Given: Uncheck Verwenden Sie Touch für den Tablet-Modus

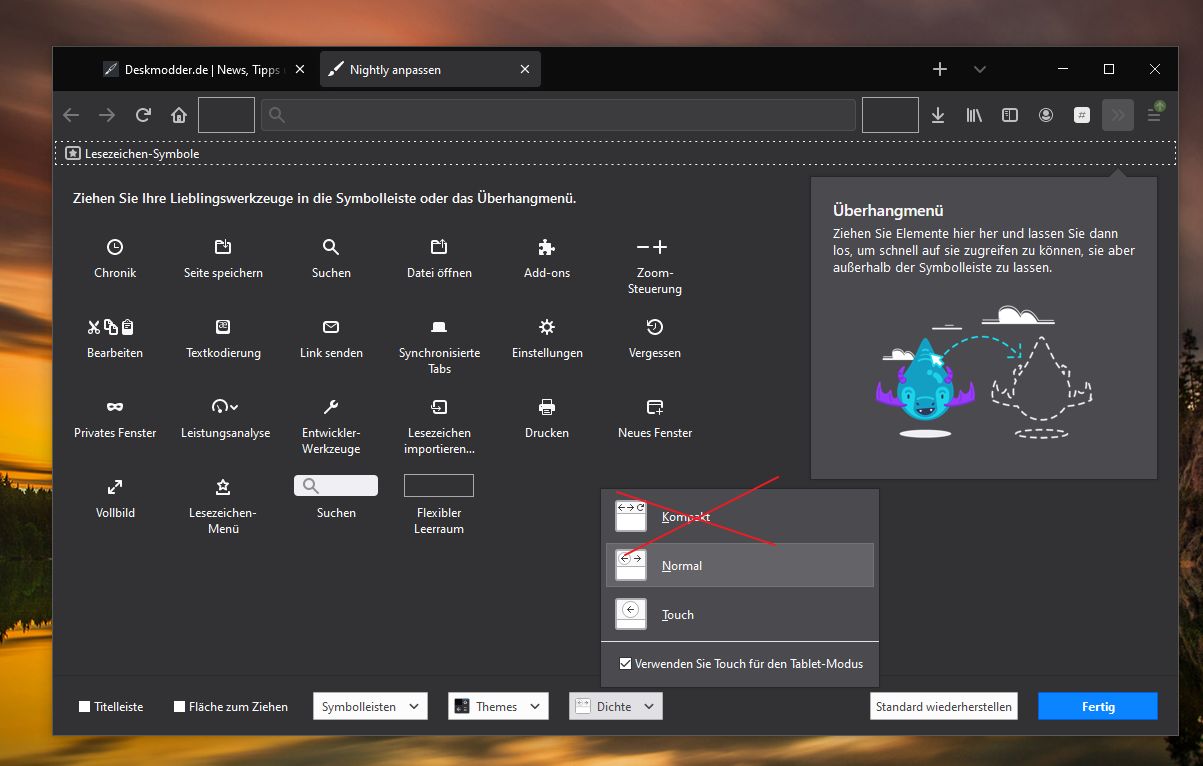Looking at the screenshot, I should (x=625, y=663).
